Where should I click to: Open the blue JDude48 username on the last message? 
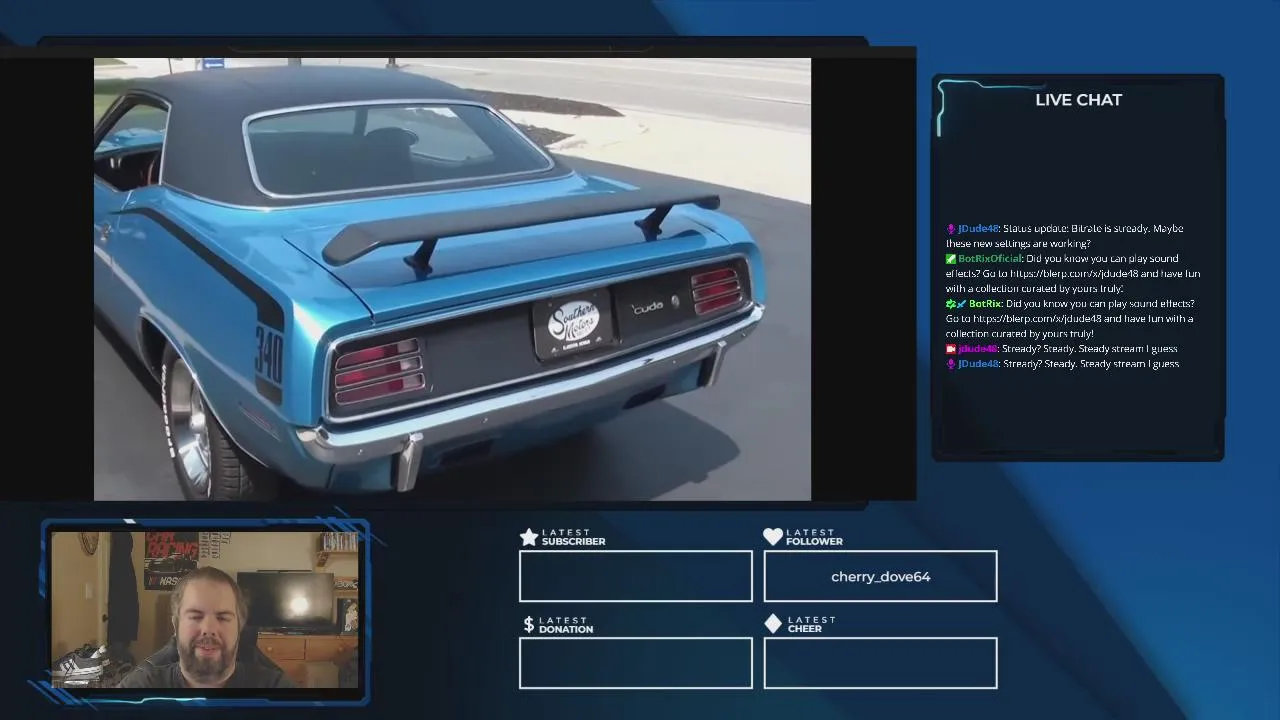point(978,364)
